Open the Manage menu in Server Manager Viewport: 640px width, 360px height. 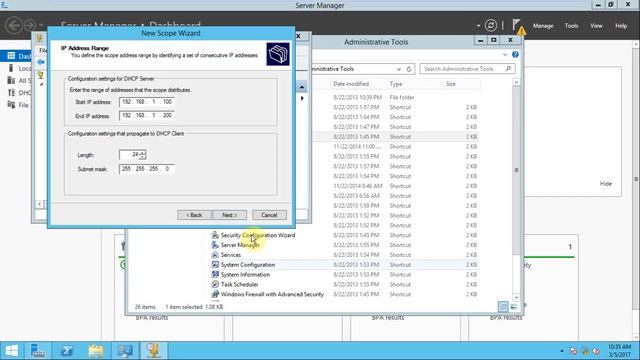tap(543, 26)
